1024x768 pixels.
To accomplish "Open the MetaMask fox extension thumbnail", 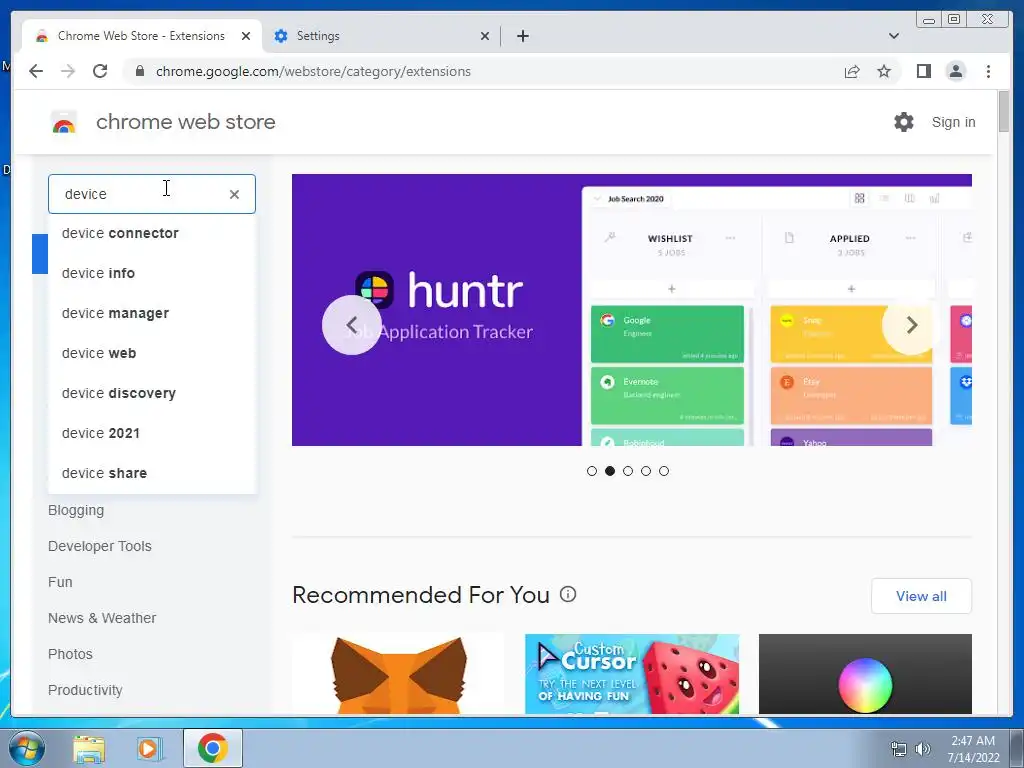I will 398,674.
